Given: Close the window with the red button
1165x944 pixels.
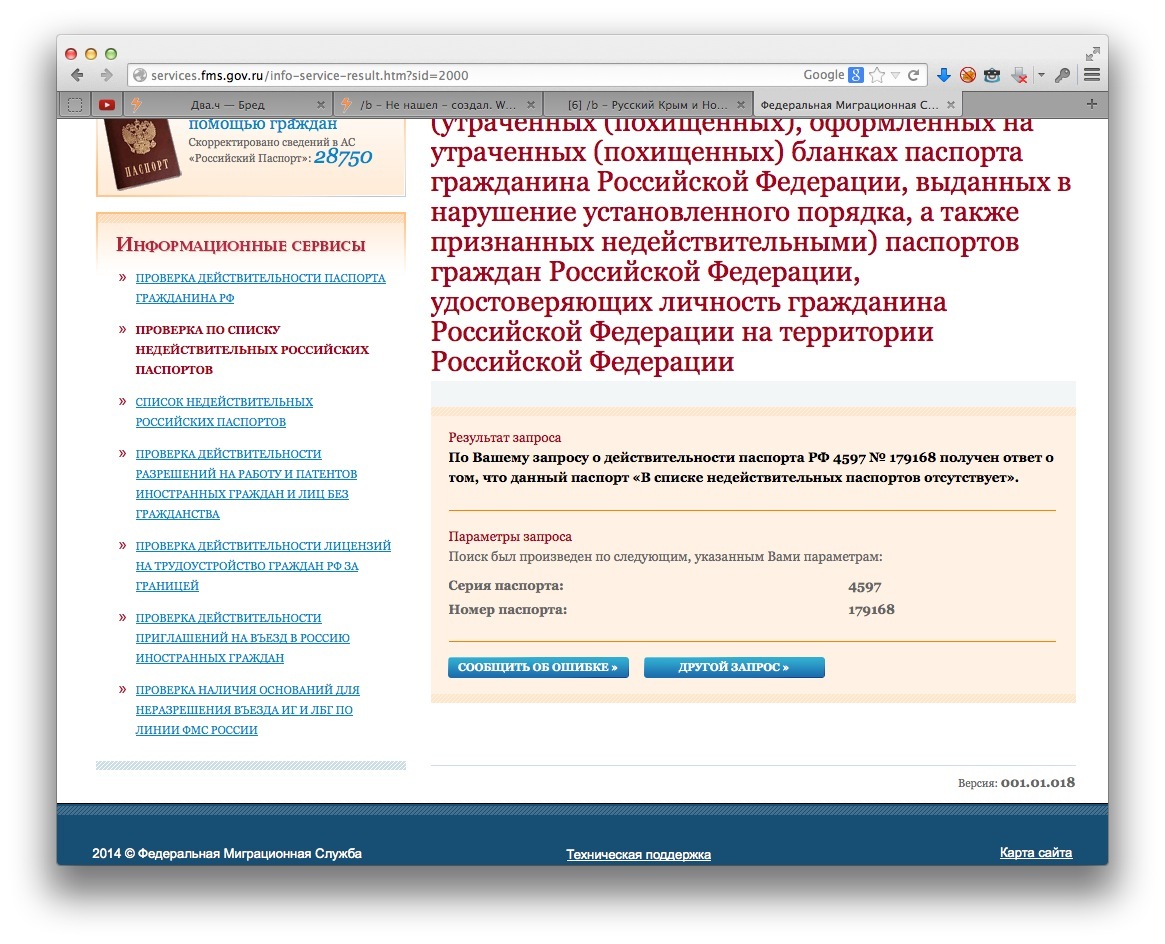Looking at the screenshot, I should (x=71, y=53).
